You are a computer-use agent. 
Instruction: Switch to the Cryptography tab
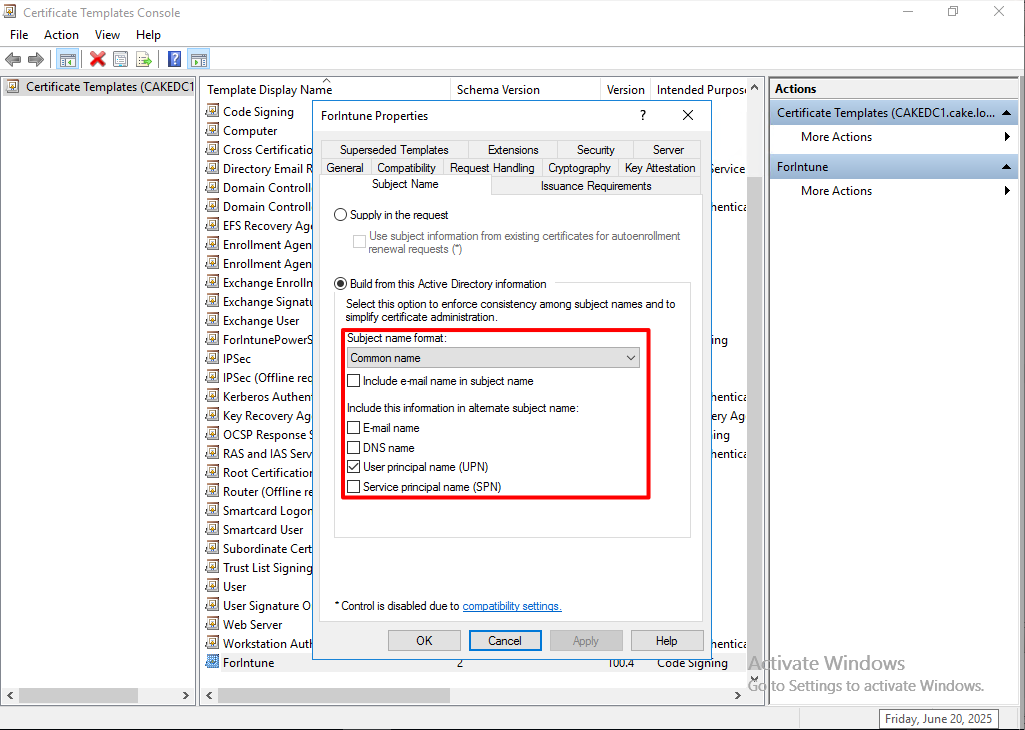click(580, 168)
